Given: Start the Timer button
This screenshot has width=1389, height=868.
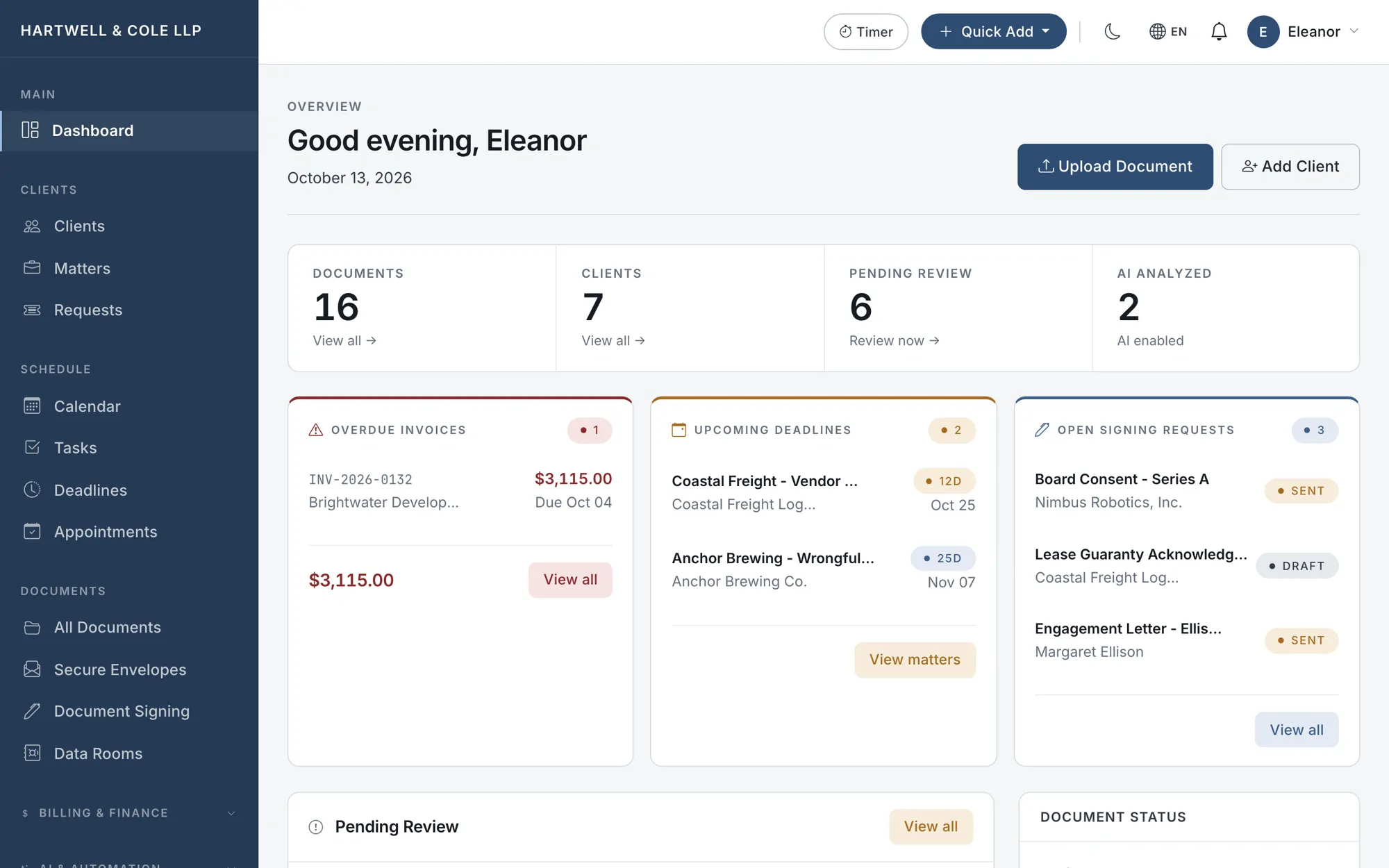Looking at the screenshot, I should point(866,31).
